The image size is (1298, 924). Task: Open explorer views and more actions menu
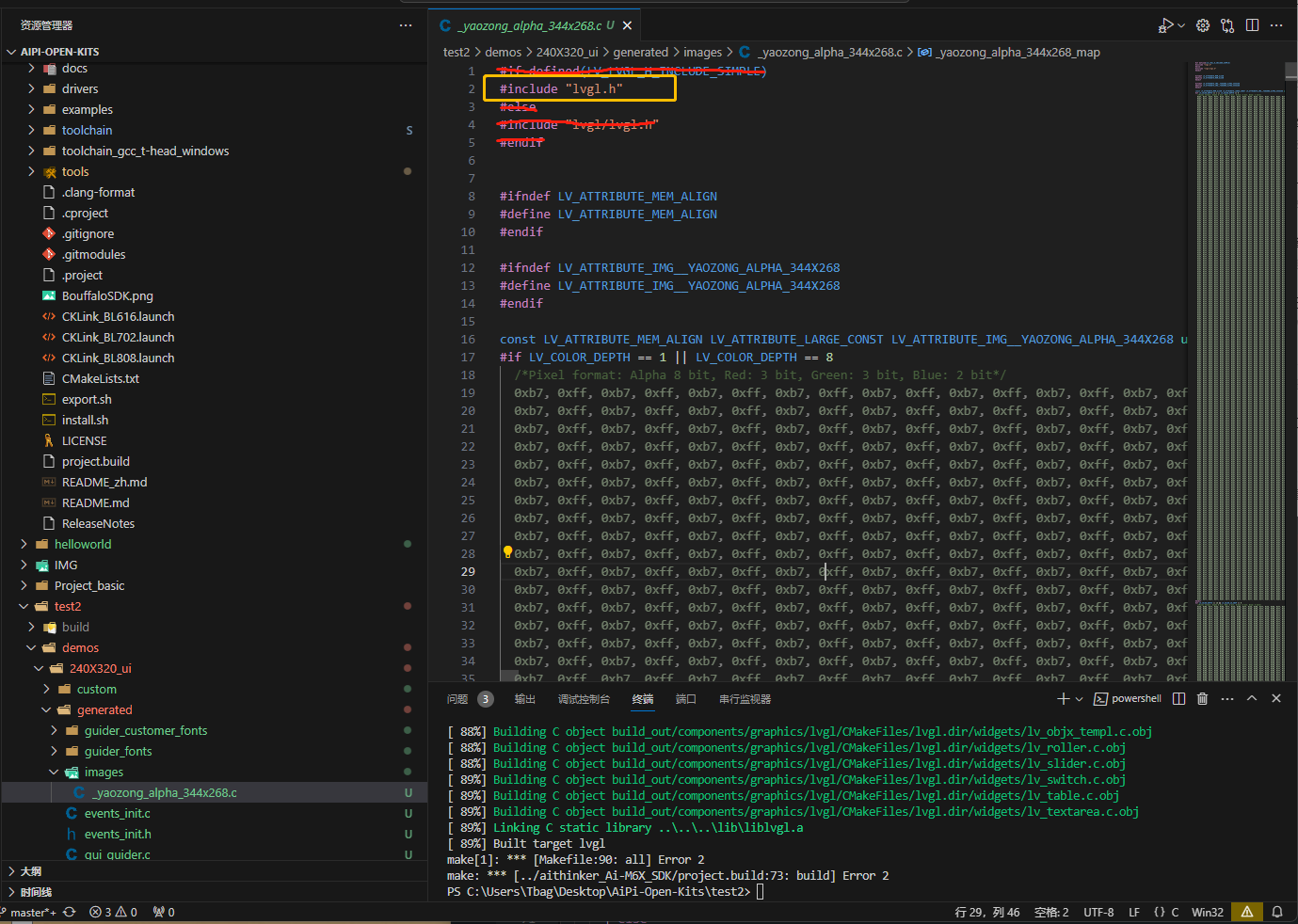[x=406, y=25]
